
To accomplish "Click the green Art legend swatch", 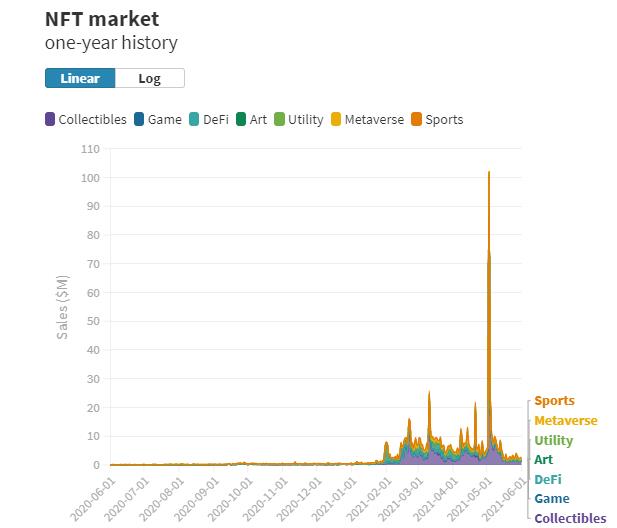I will click(241, 120).
